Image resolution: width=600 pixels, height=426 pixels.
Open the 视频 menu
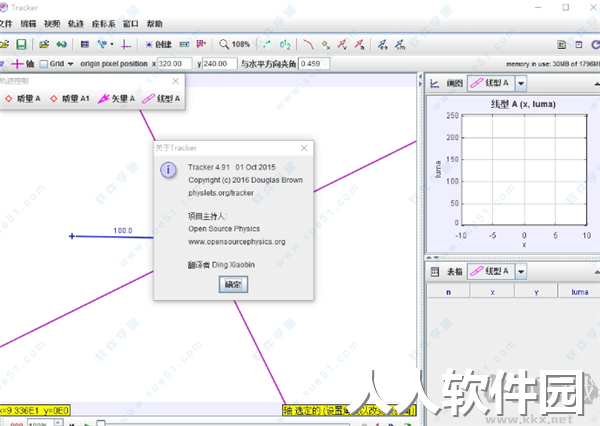click(52, 24)
